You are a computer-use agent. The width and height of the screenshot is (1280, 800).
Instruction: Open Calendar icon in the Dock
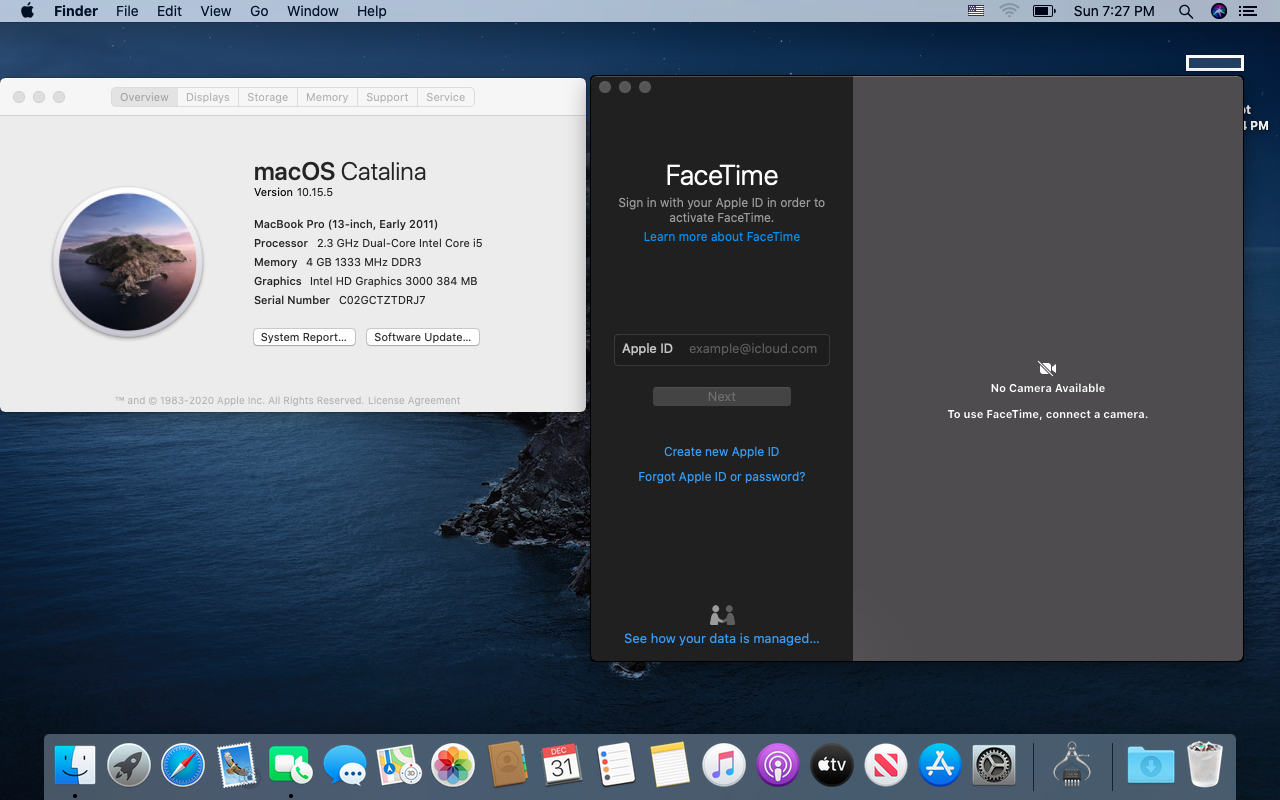click(561, 766)
